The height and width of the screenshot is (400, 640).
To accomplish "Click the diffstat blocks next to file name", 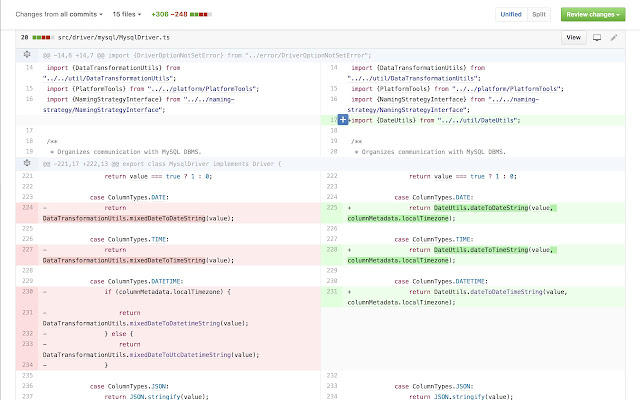I will [43, 38].
